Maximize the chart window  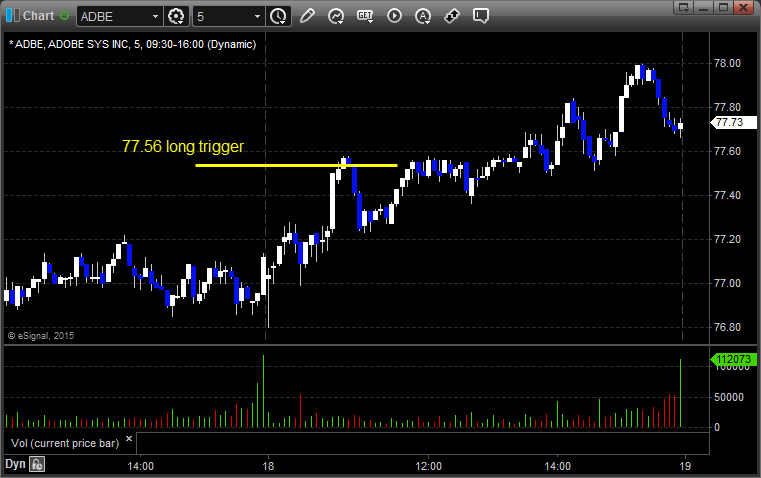click(x=724, y=7)
